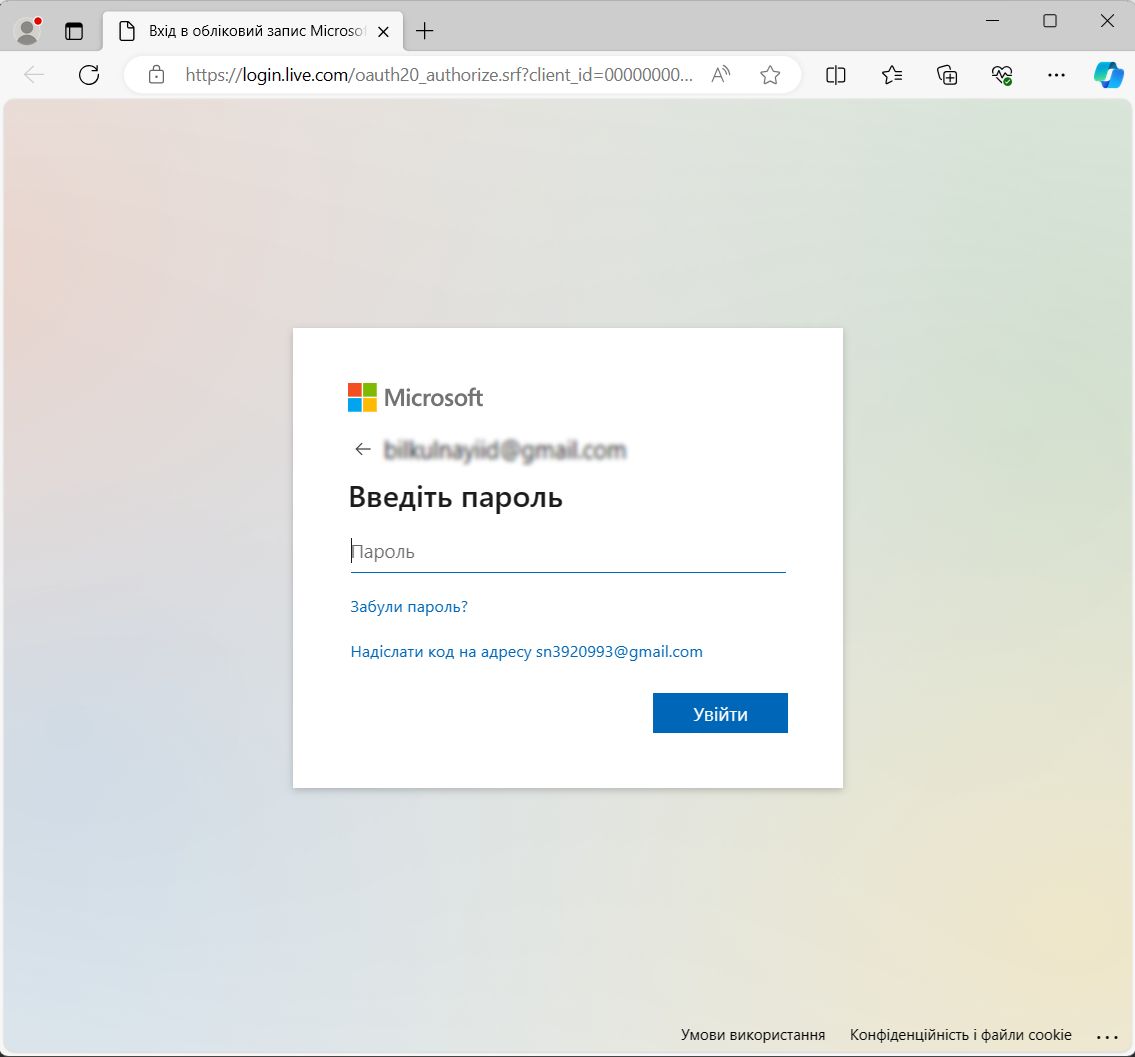The image size is (1135, 1057).
Task: View site security information
Action: pos(156,74)
